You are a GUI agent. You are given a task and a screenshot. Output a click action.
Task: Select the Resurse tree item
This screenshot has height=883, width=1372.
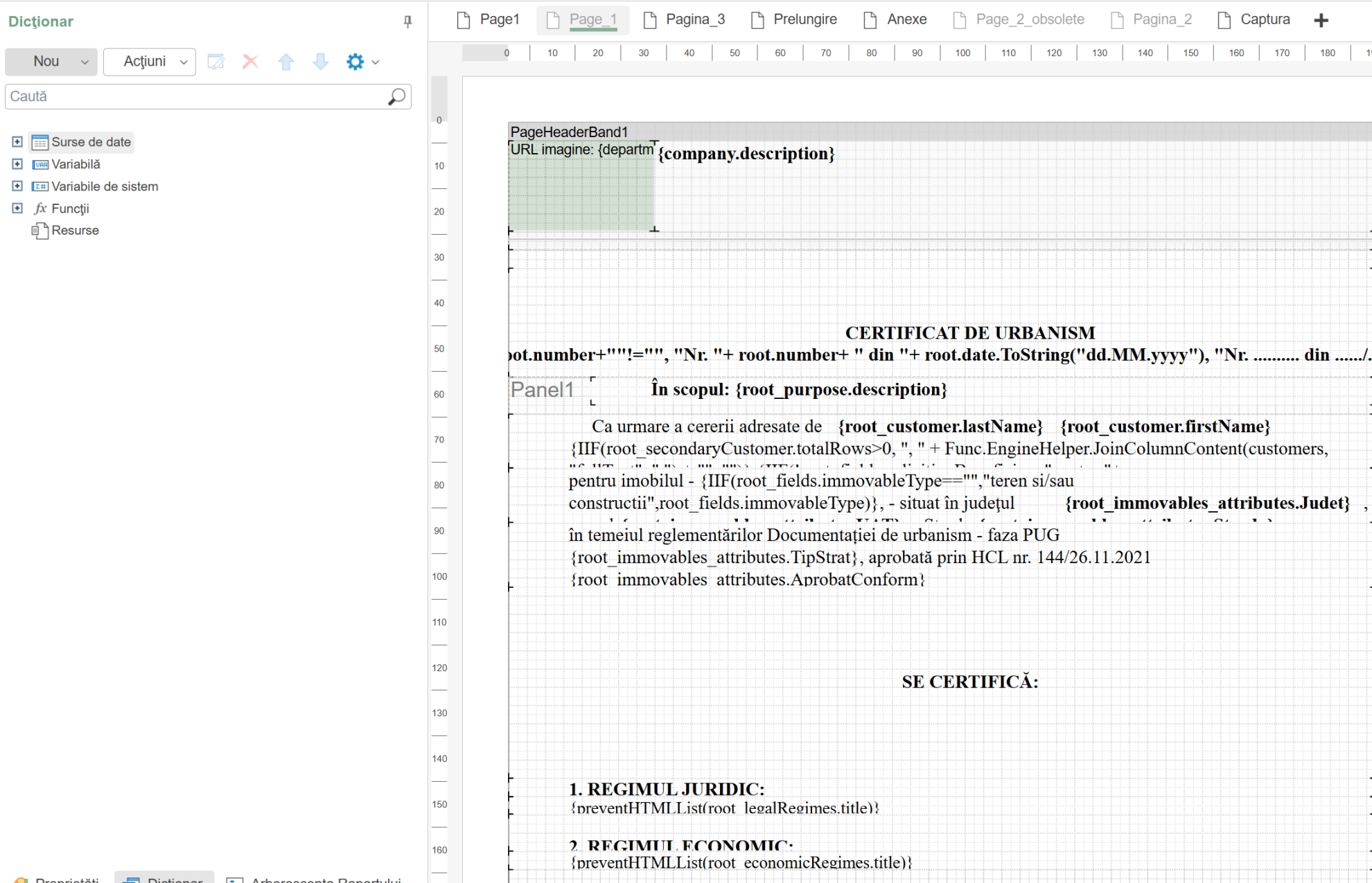coord(75,231)
